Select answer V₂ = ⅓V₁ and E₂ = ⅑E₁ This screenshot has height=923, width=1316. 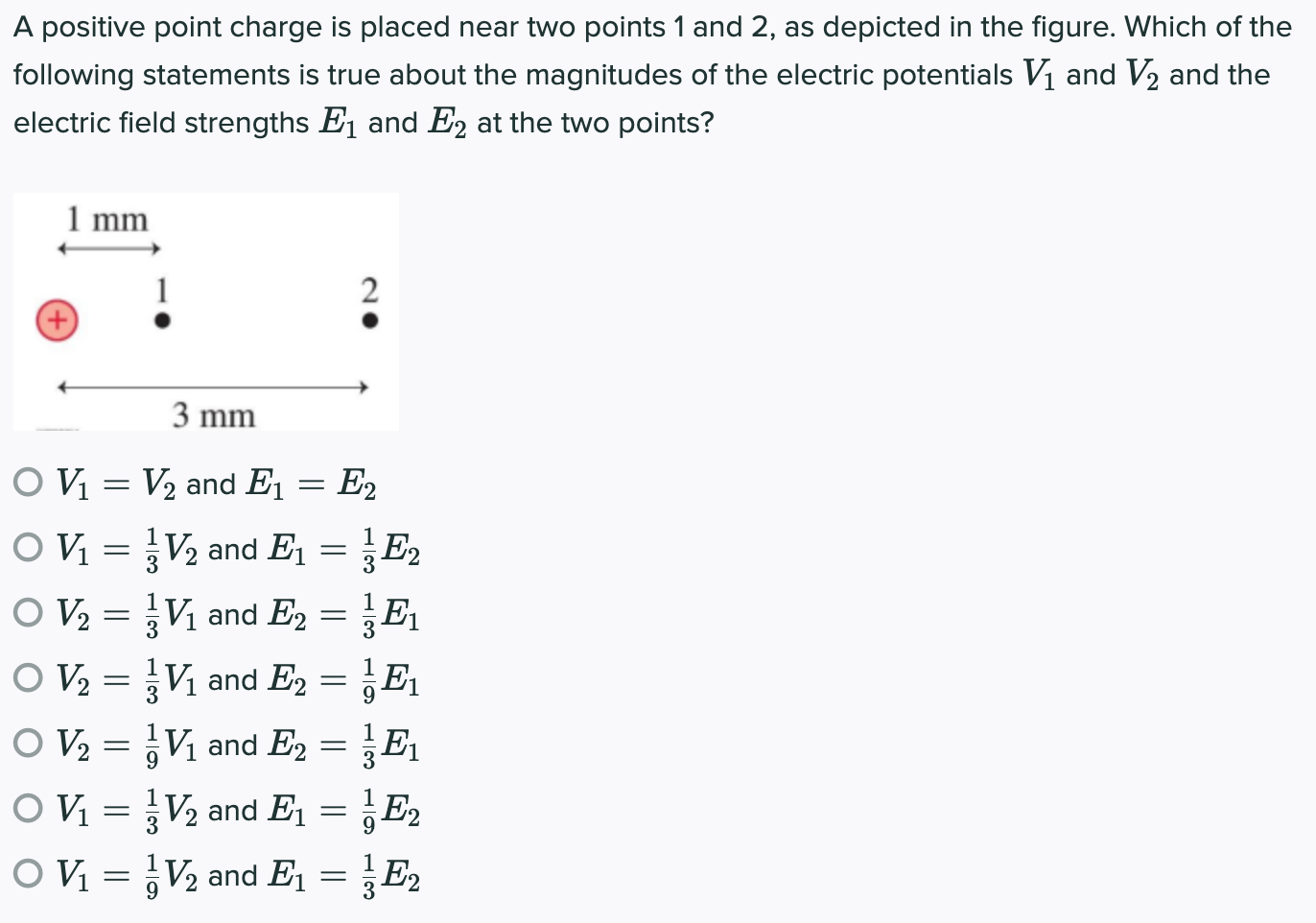click(x=28, y=678)
